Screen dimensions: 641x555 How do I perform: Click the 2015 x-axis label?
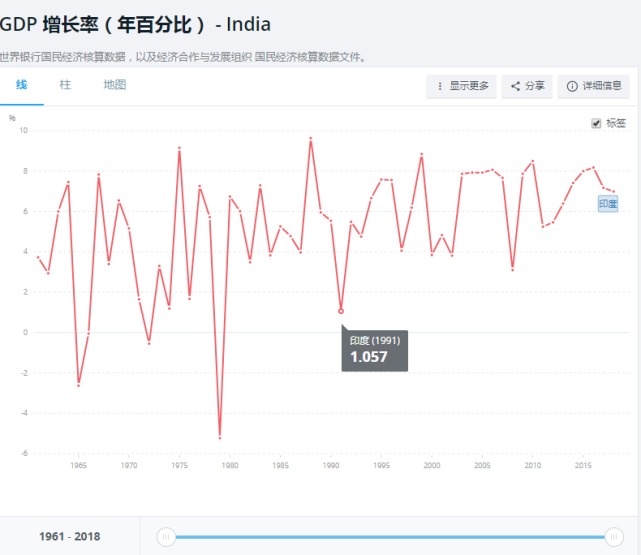[x=583, y=465]
